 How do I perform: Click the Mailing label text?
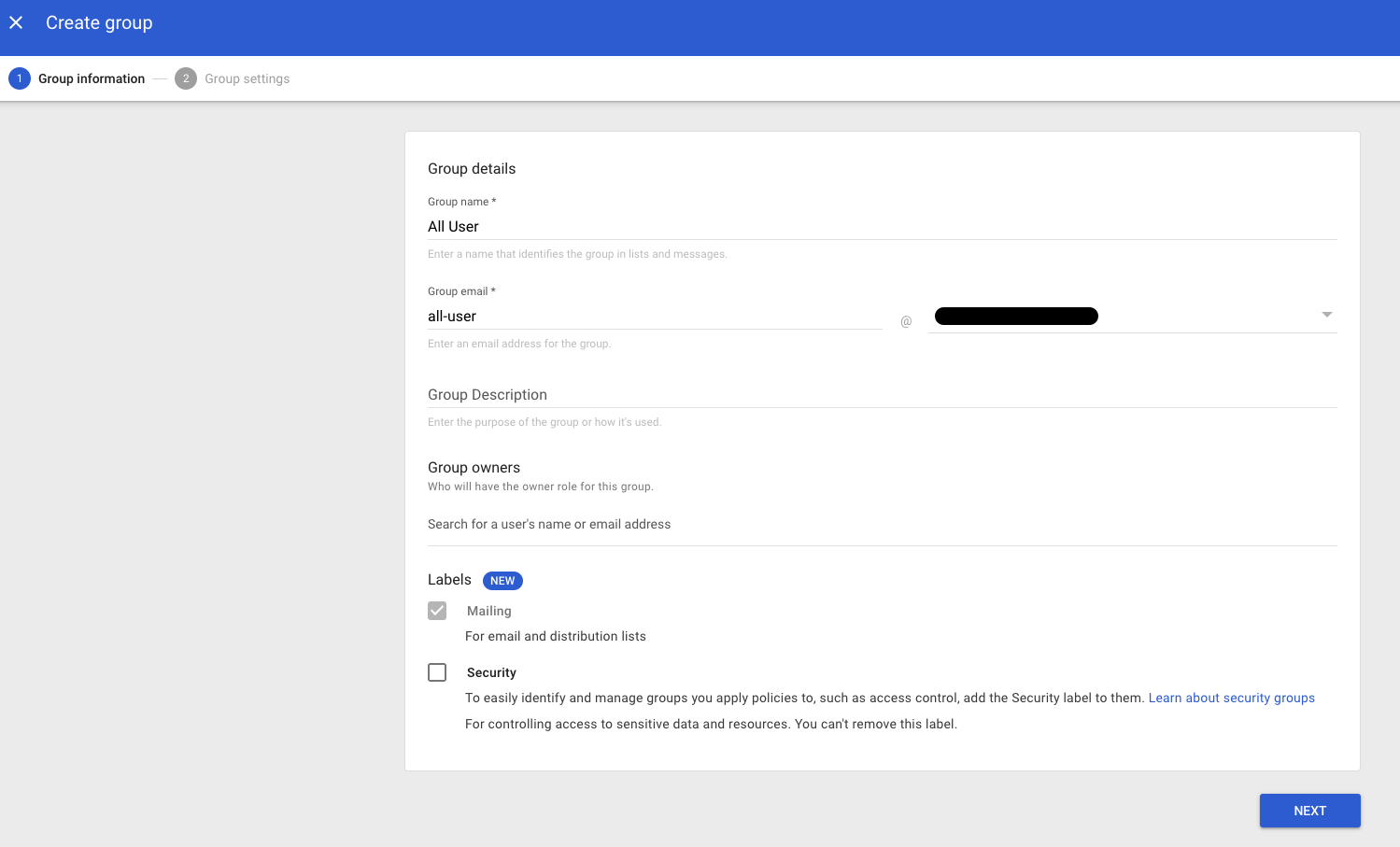(x=488, y=611)
